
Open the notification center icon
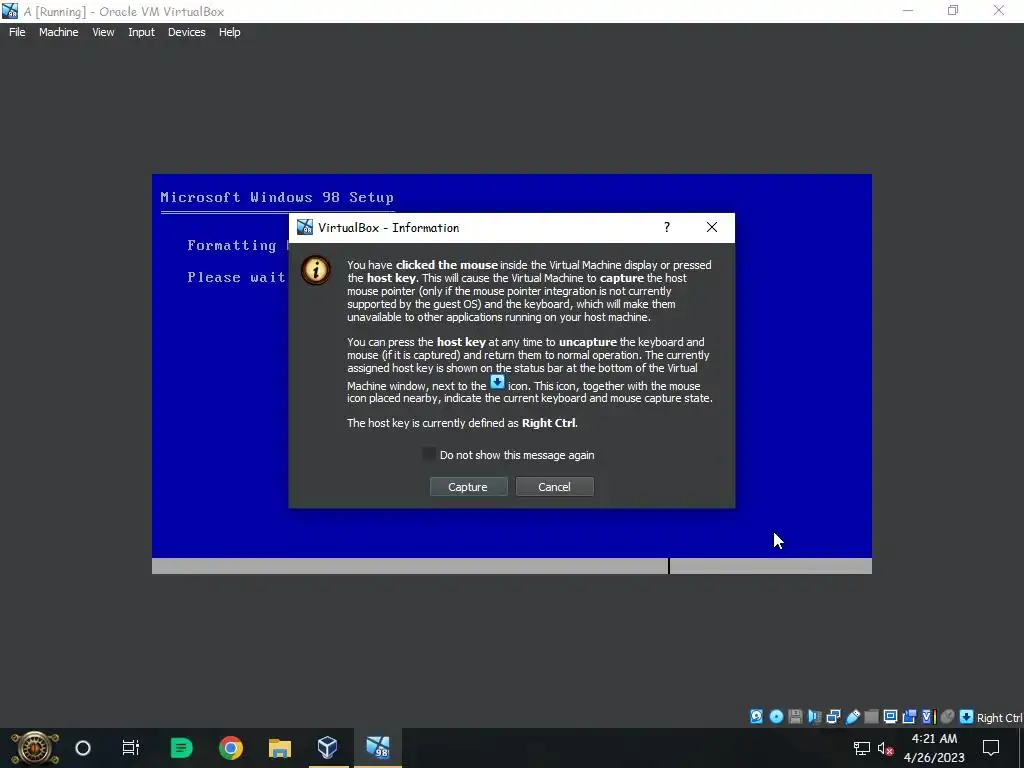pyautogui.click(x=991, y=748)
